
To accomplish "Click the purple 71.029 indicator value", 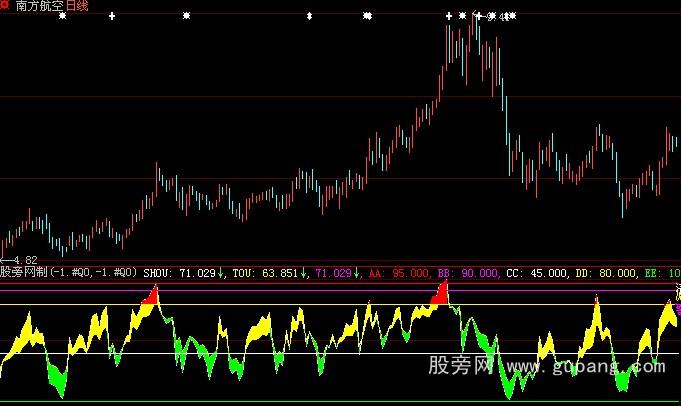I will point(333,273).
